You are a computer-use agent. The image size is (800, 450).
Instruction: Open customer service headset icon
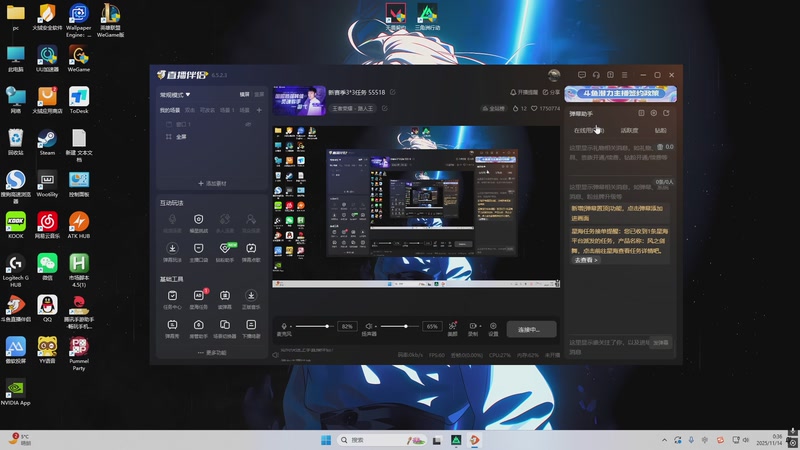[x=596, y=75]
